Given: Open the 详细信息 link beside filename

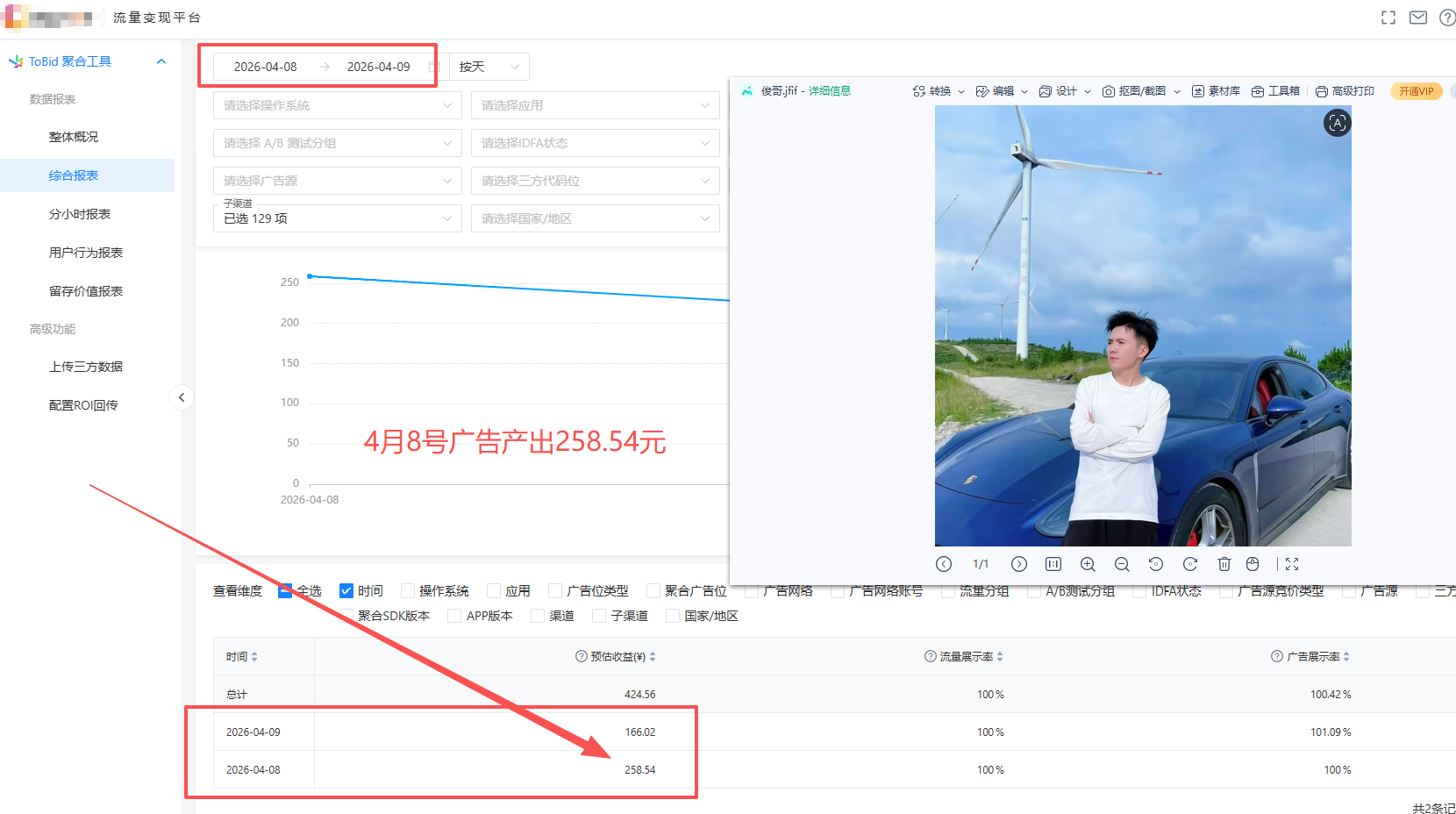Looking at the screenshot, I should coord(829,91).
